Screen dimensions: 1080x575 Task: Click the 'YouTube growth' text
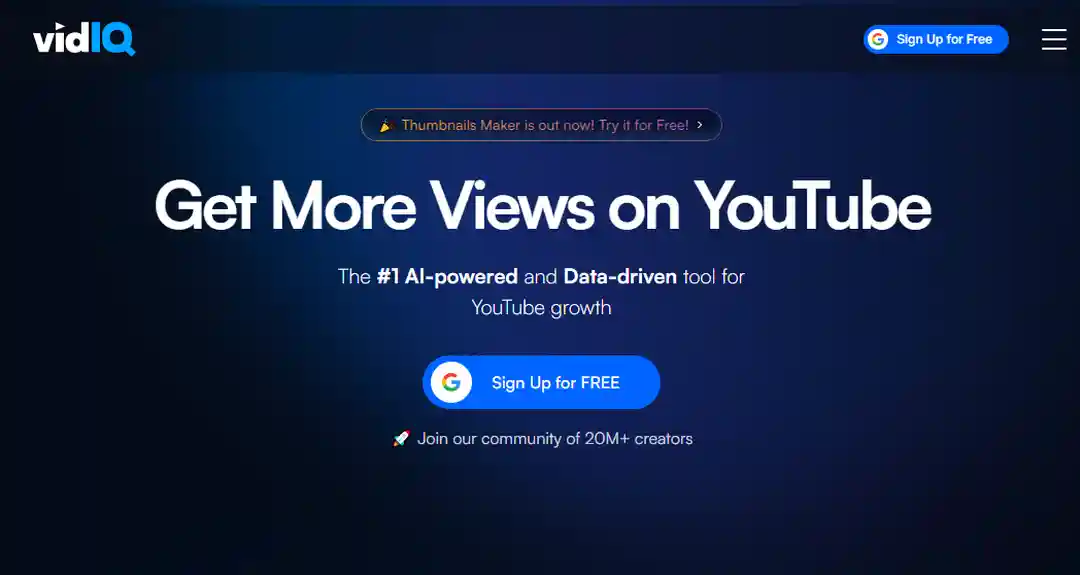pyautogui.click(x=541, y=307)
